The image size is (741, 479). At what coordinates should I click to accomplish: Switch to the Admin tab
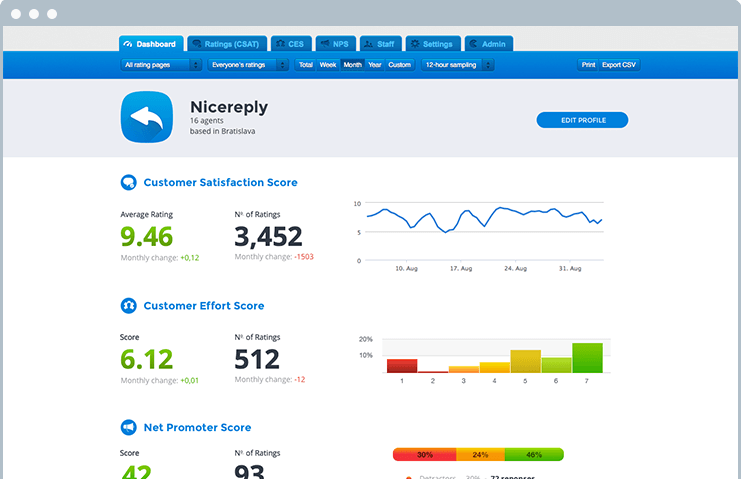pyautogui.click(x=489, y=44)
